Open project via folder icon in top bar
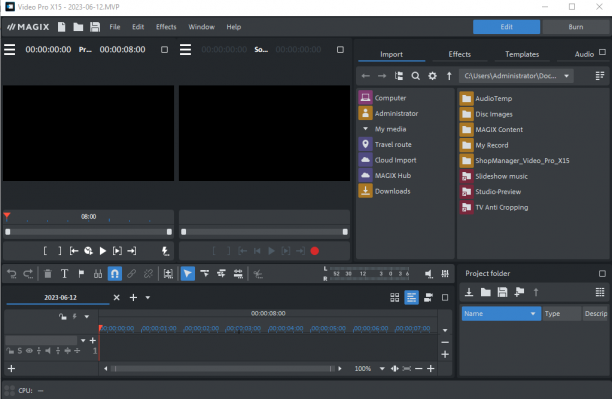The height and width of the screenshot is (399, 612). [78, 27]
